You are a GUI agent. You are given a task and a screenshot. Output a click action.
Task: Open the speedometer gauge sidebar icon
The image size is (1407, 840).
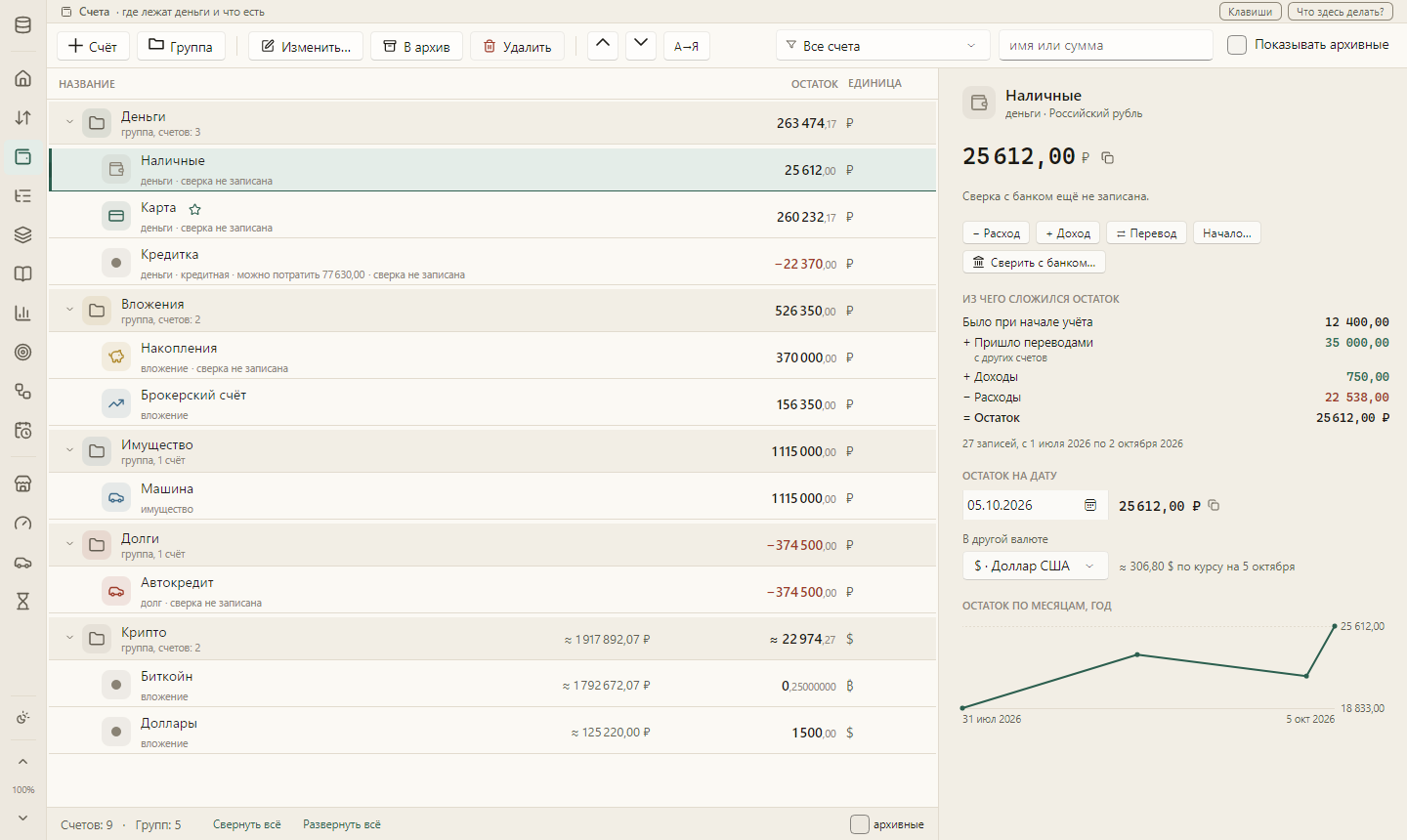[x=23, y=524]
